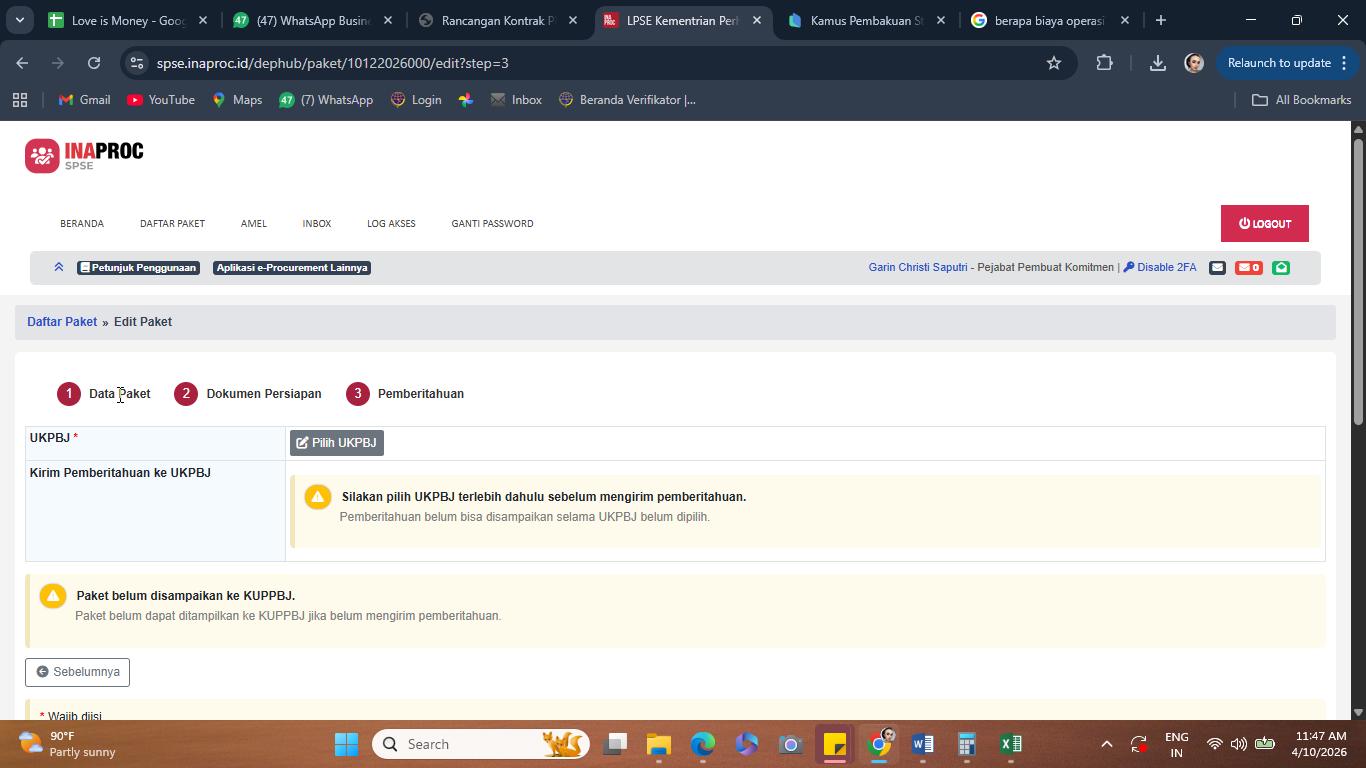Viewport: 1366px width, 768px height.
Task: Click the browser back arrow
Action: coord(22,63)
